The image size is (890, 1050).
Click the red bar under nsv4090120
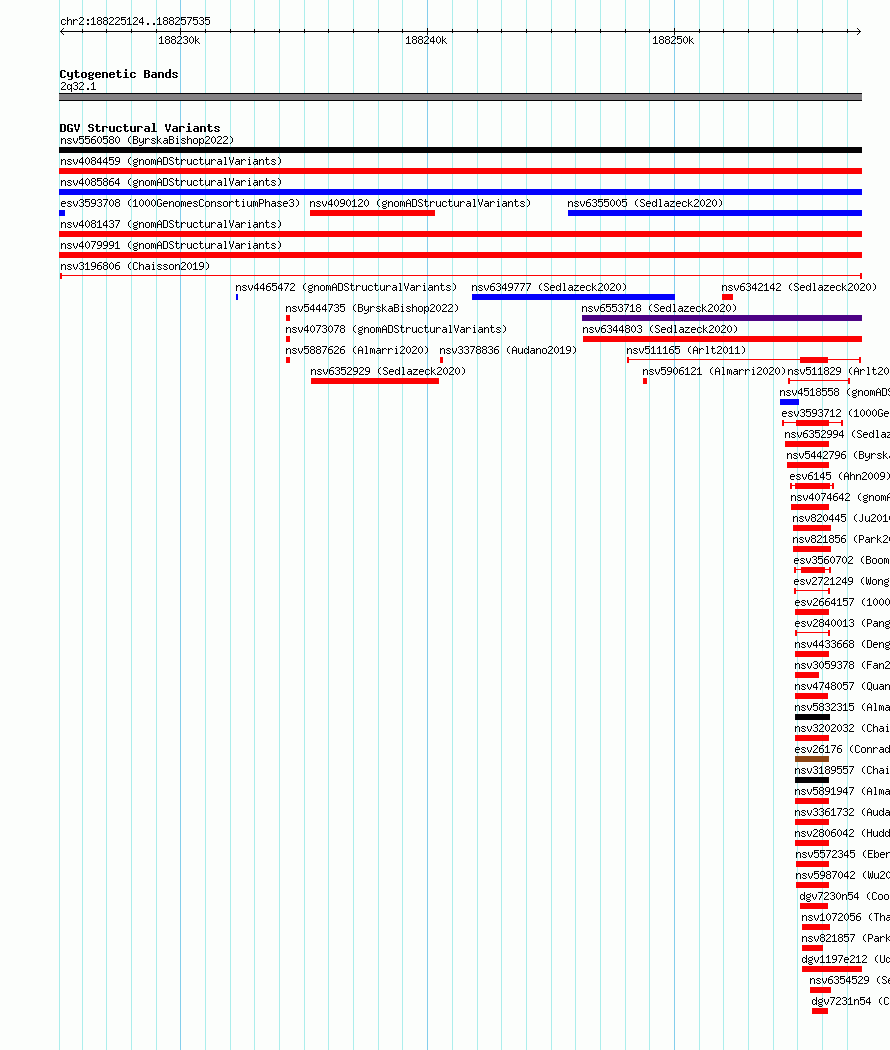pos(372,213)
